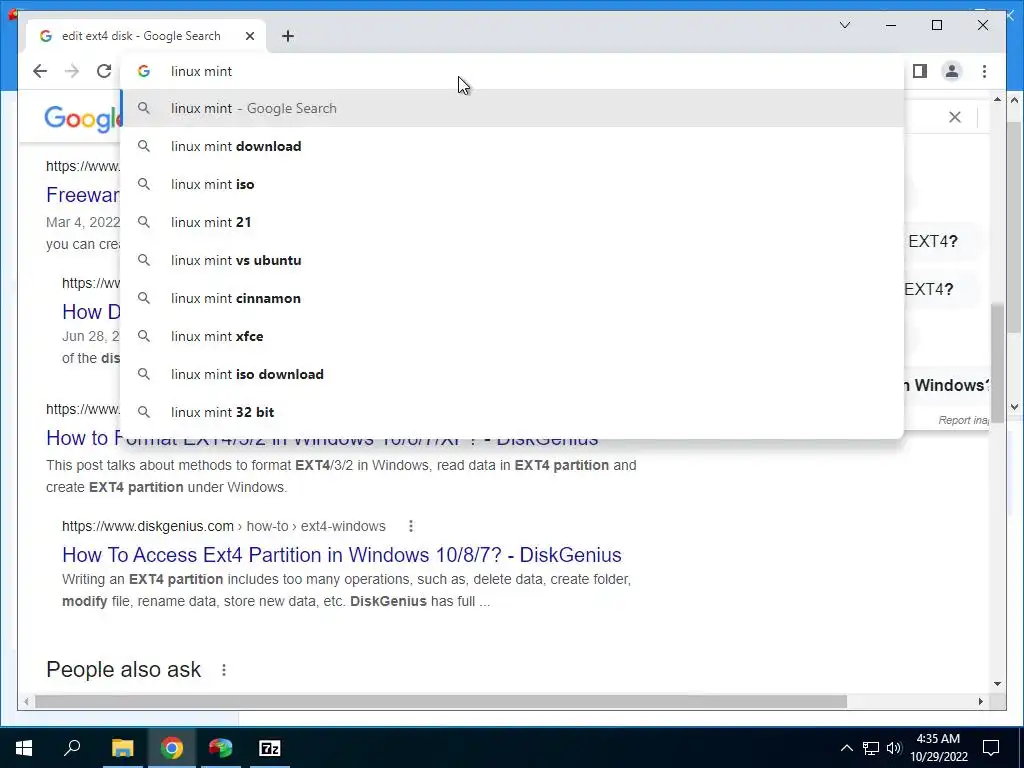The image size is (1024, 768).
Task: Reload the page with the refresh icon
Action: (x=104, y=71)
